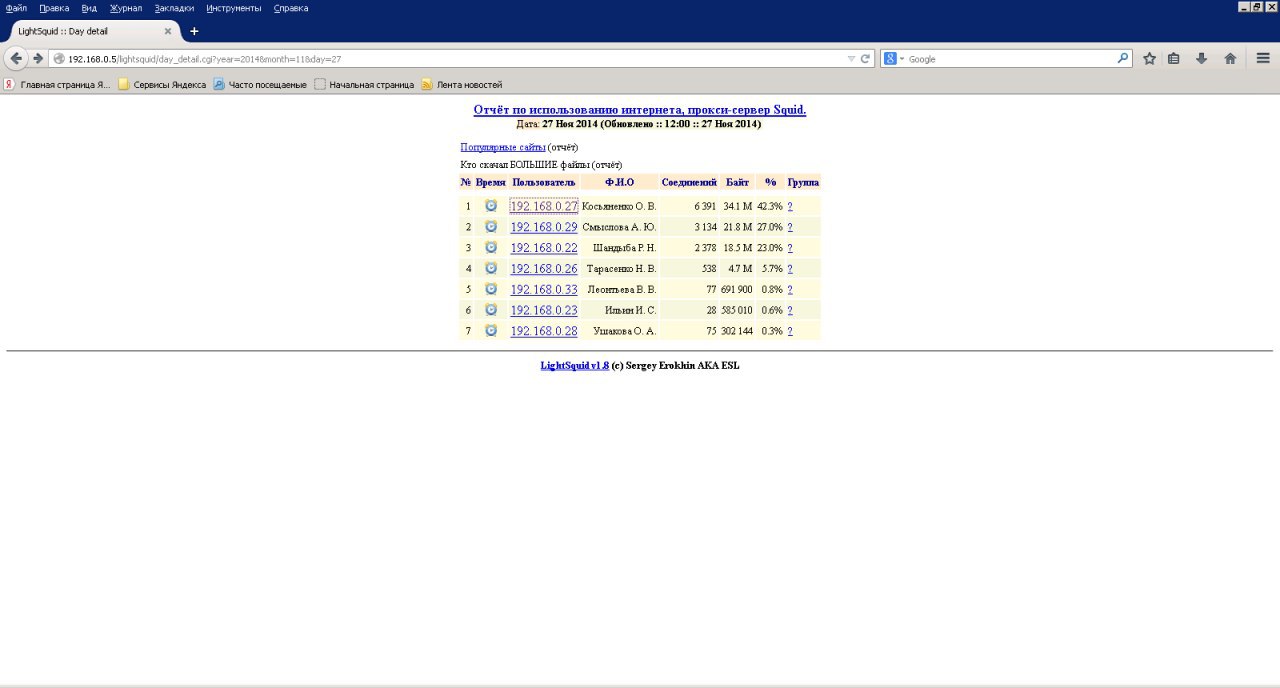Open user link 192.168.0.26

click(544, 269)
